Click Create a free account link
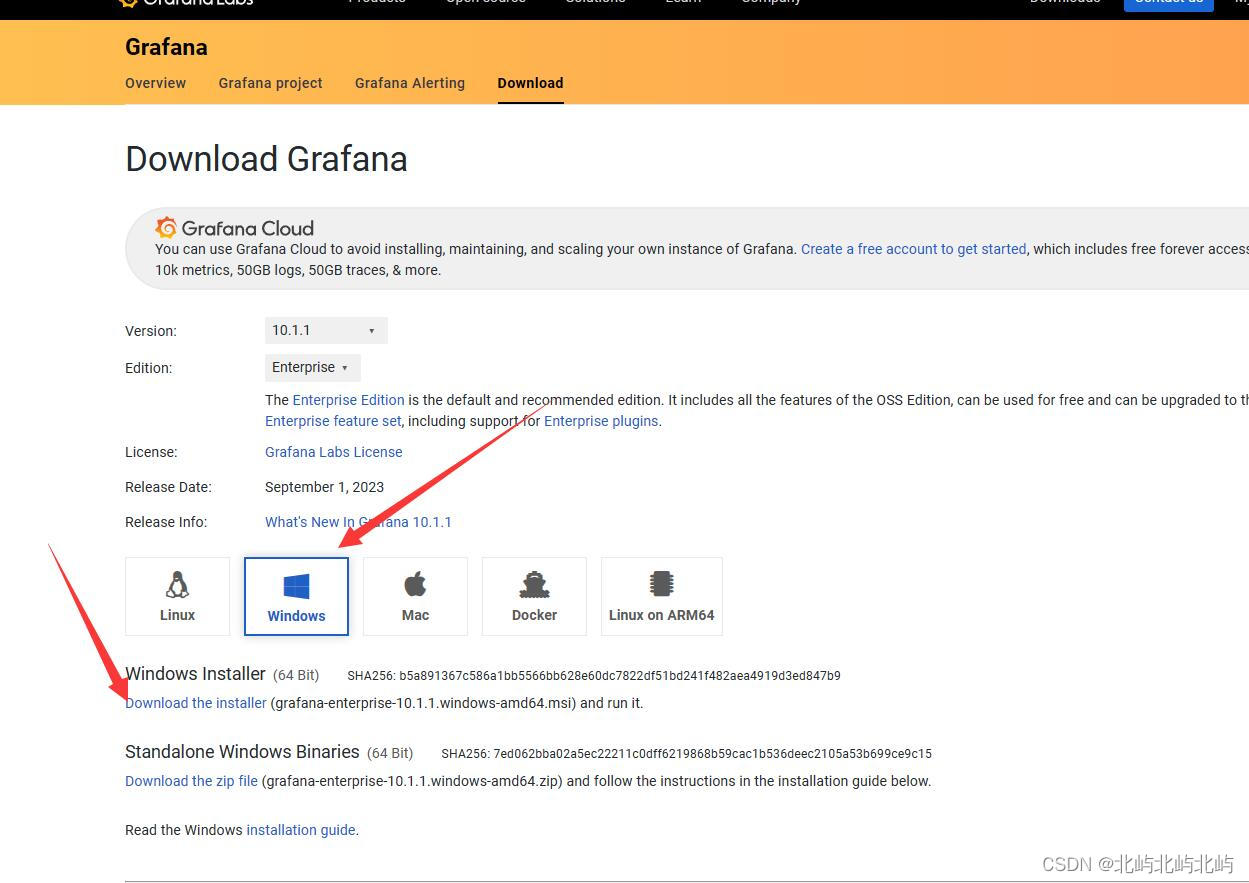The height and width of the screenshot is (883, 1249). tap(913, 249)
